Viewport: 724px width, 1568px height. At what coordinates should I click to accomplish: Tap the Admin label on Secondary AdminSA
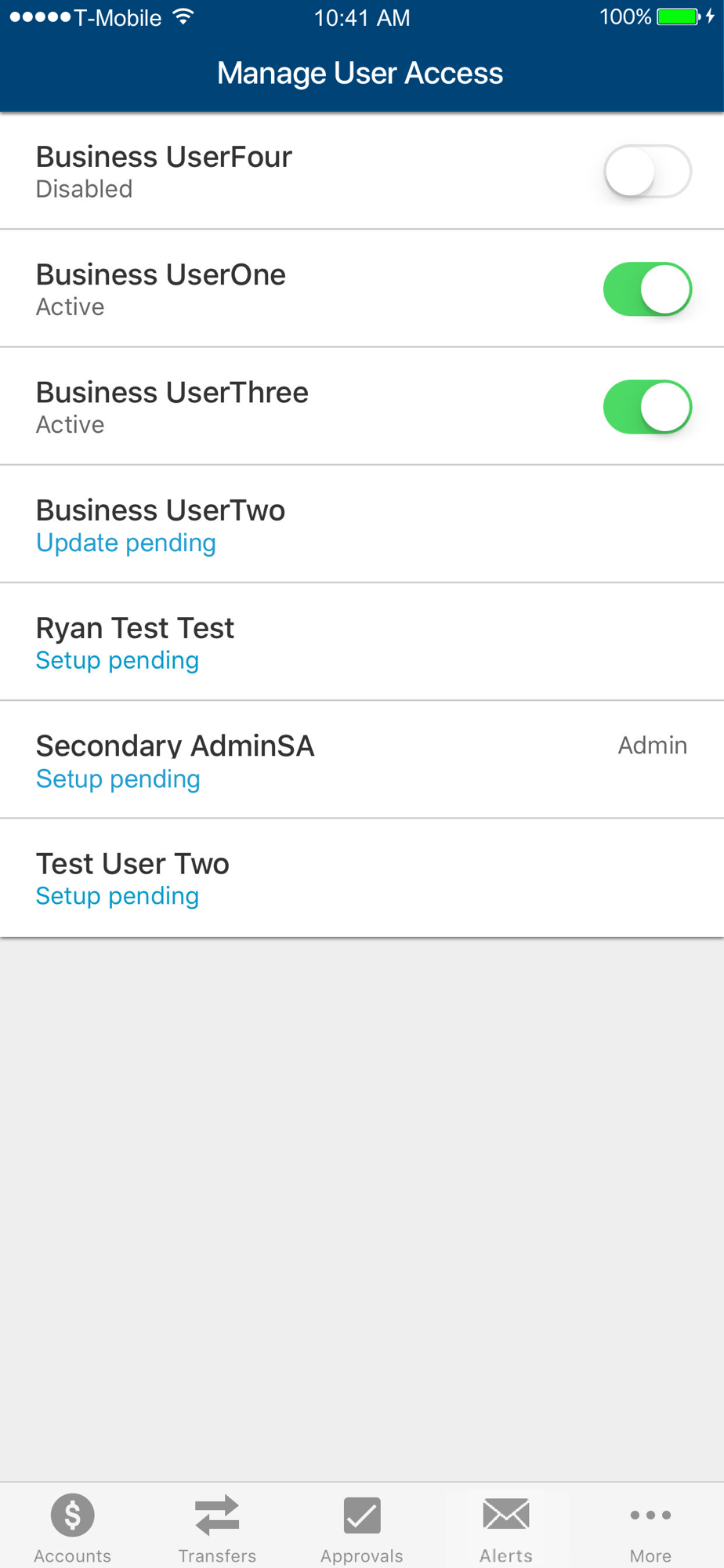pyautogui.click(x=653, y=745)
